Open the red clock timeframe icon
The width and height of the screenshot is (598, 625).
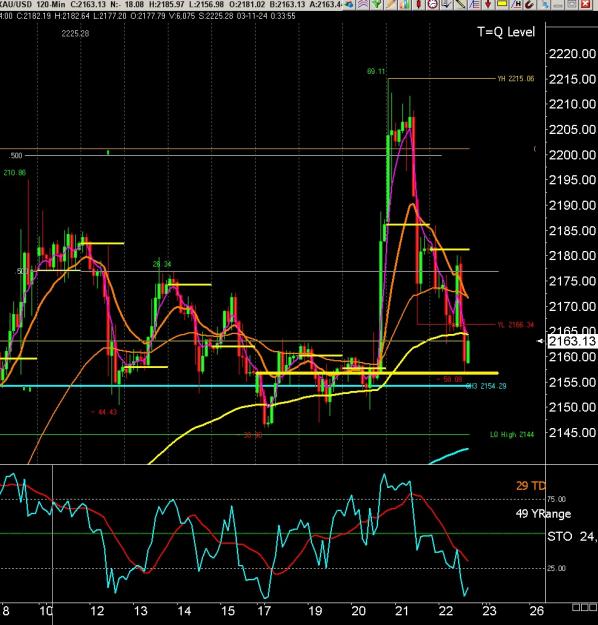[x=433, y=4]
